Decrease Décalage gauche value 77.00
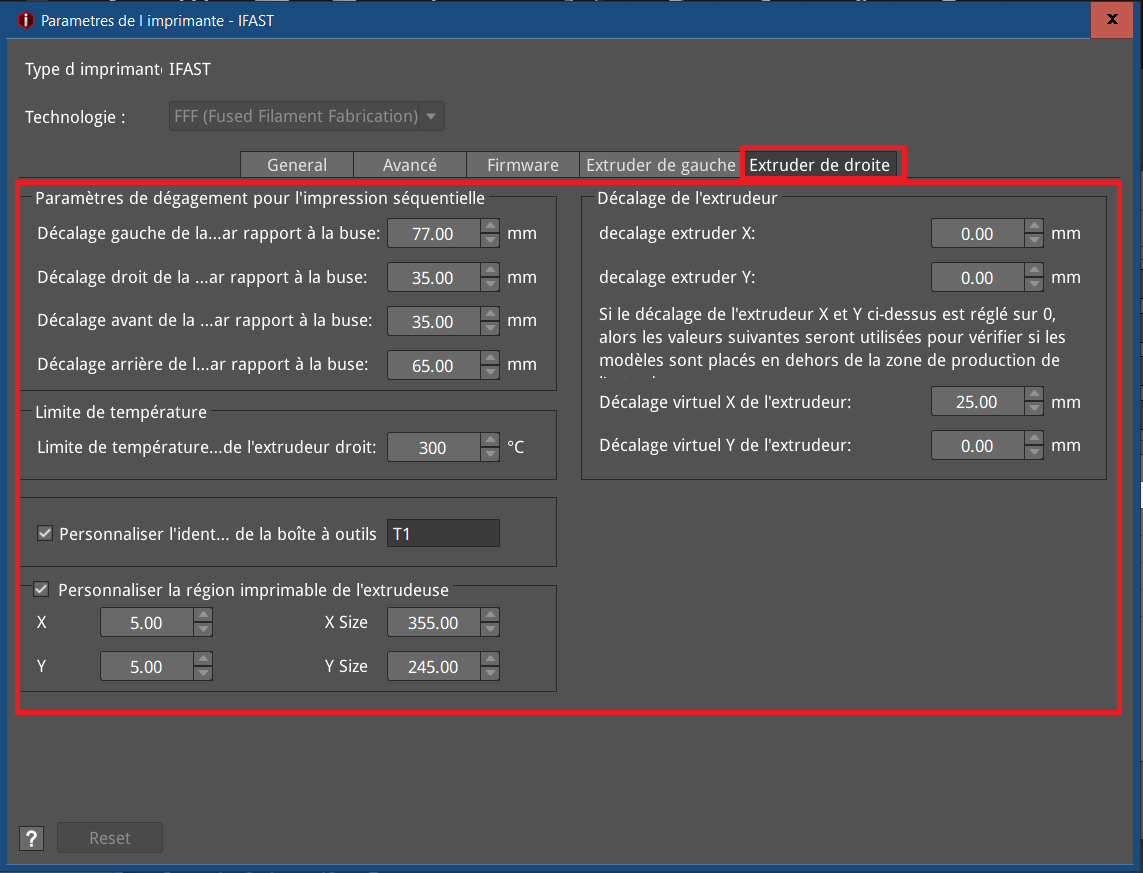Screen dimensions: 1143x873 (x=491, y=240)
